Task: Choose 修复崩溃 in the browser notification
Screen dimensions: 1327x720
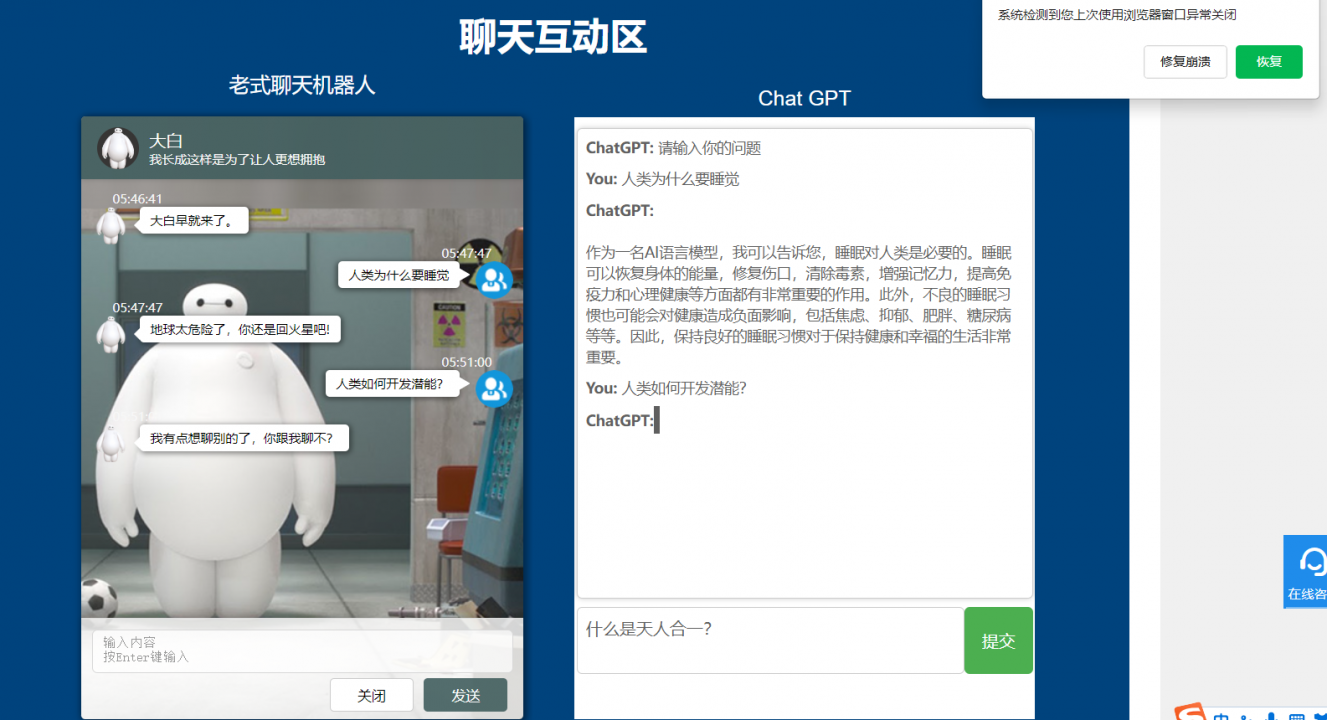Action: [1185, 62]
